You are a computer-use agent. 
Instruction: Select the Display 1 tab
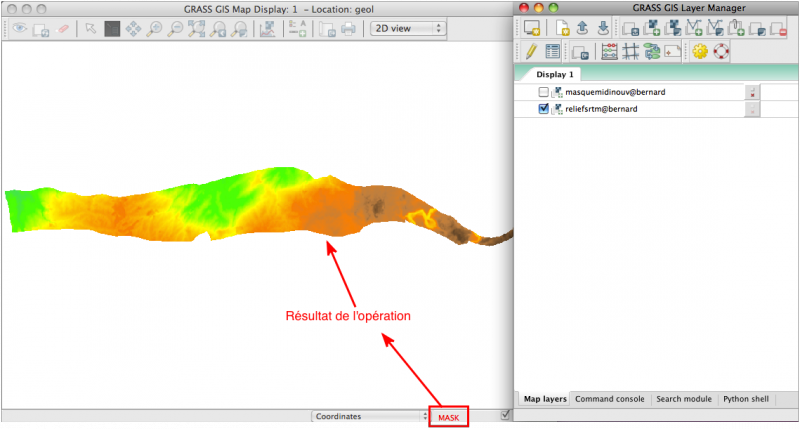click(555, 74)
